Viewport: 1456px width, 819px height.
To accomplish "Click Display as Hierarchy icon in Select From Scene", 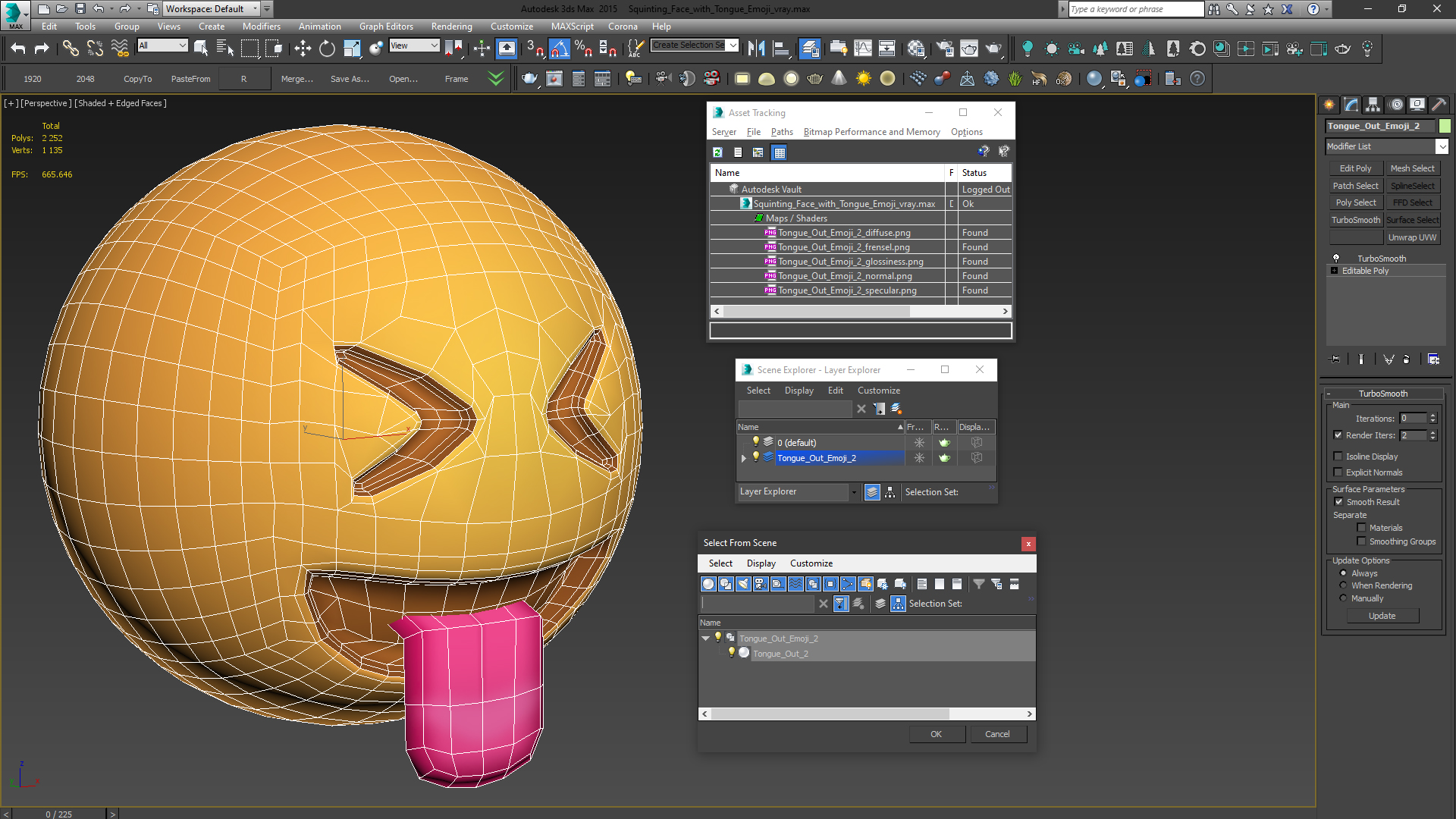I will coord(898,604).
